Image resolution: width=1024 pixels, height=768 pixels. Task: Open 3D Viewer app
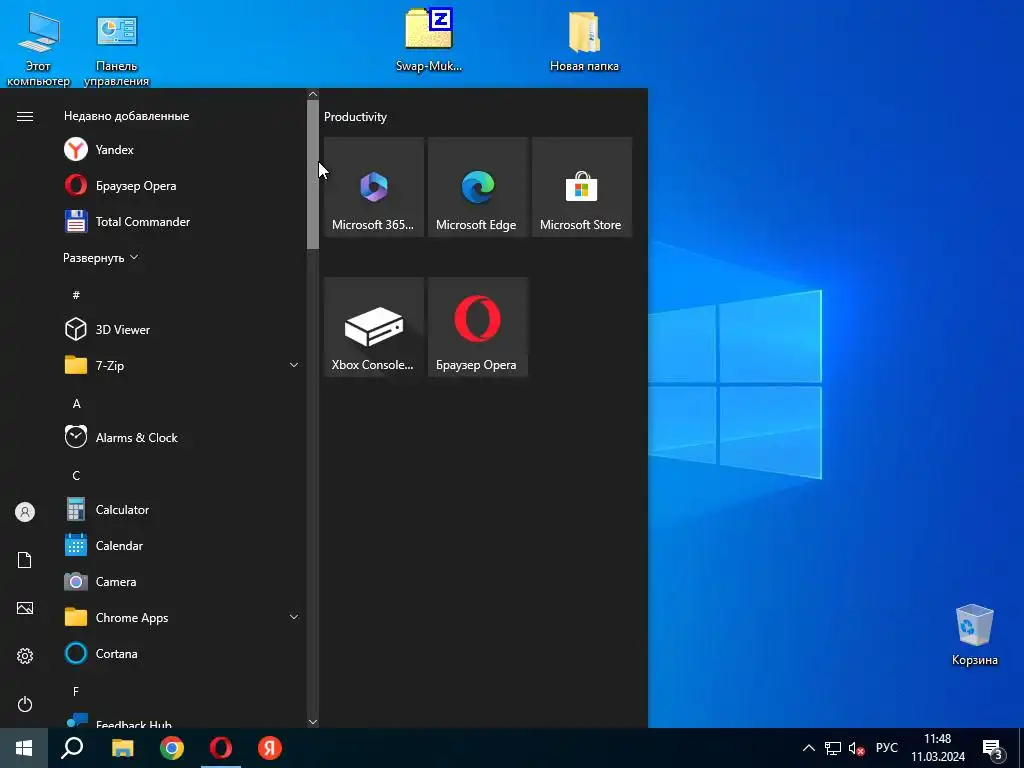coord(180,329)
